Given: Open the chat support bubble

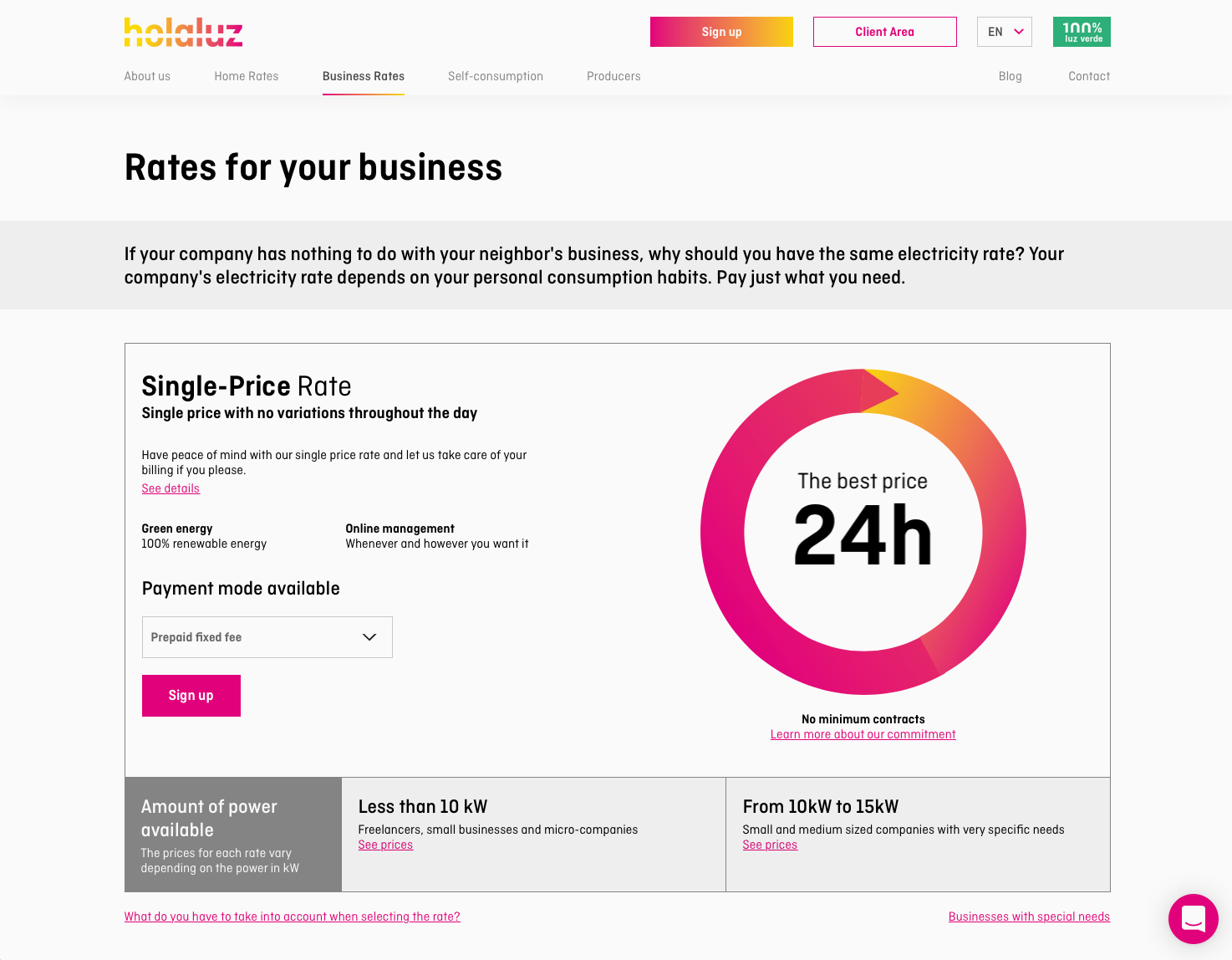Looking at the screenshot, I should (x=1193, y=918).
